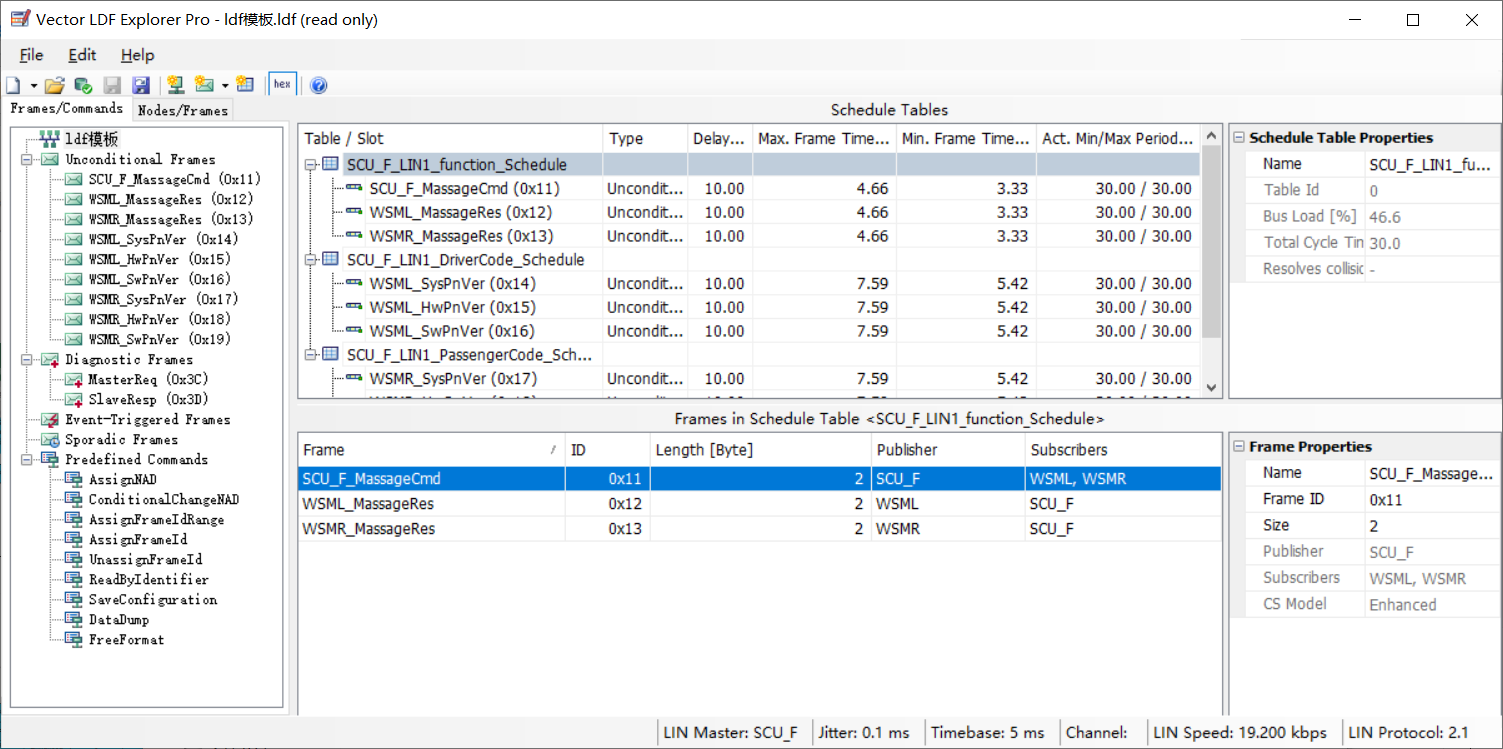Toggle collapse of Schedule Table Properties section

1242,137
